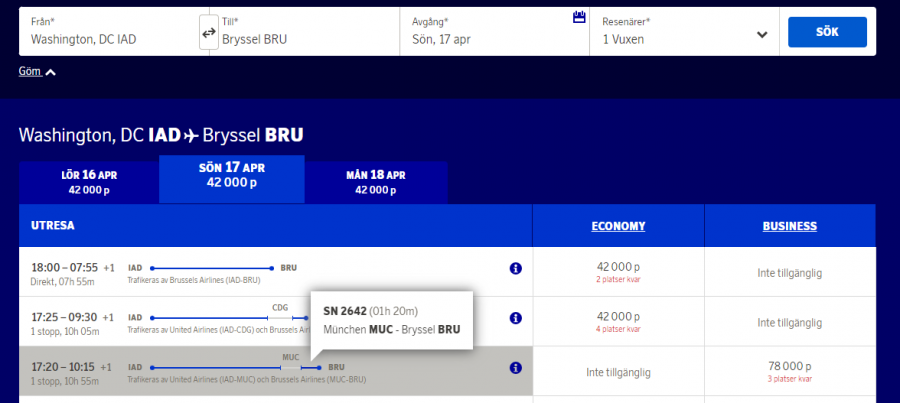The image size is (900, 403).
Task: Select the Sön 17 Apr date tab
Action: tap(231, 175)
